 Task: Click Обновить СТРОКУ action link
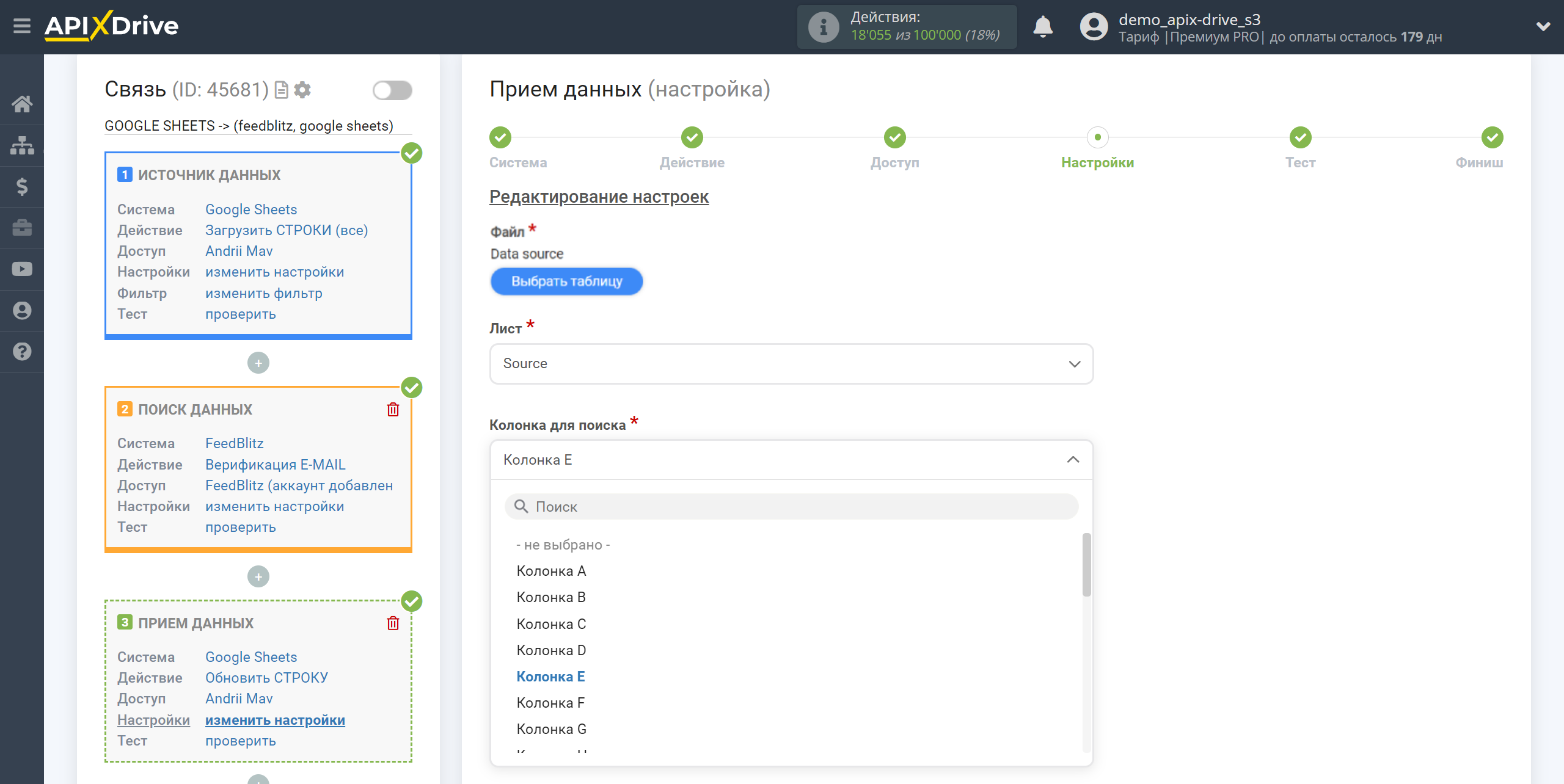coord(266,678)
